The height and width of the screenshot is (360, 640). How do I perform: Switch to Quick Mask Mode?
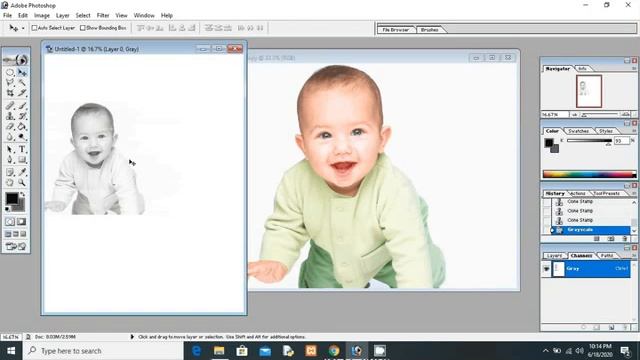pos(22,222)
